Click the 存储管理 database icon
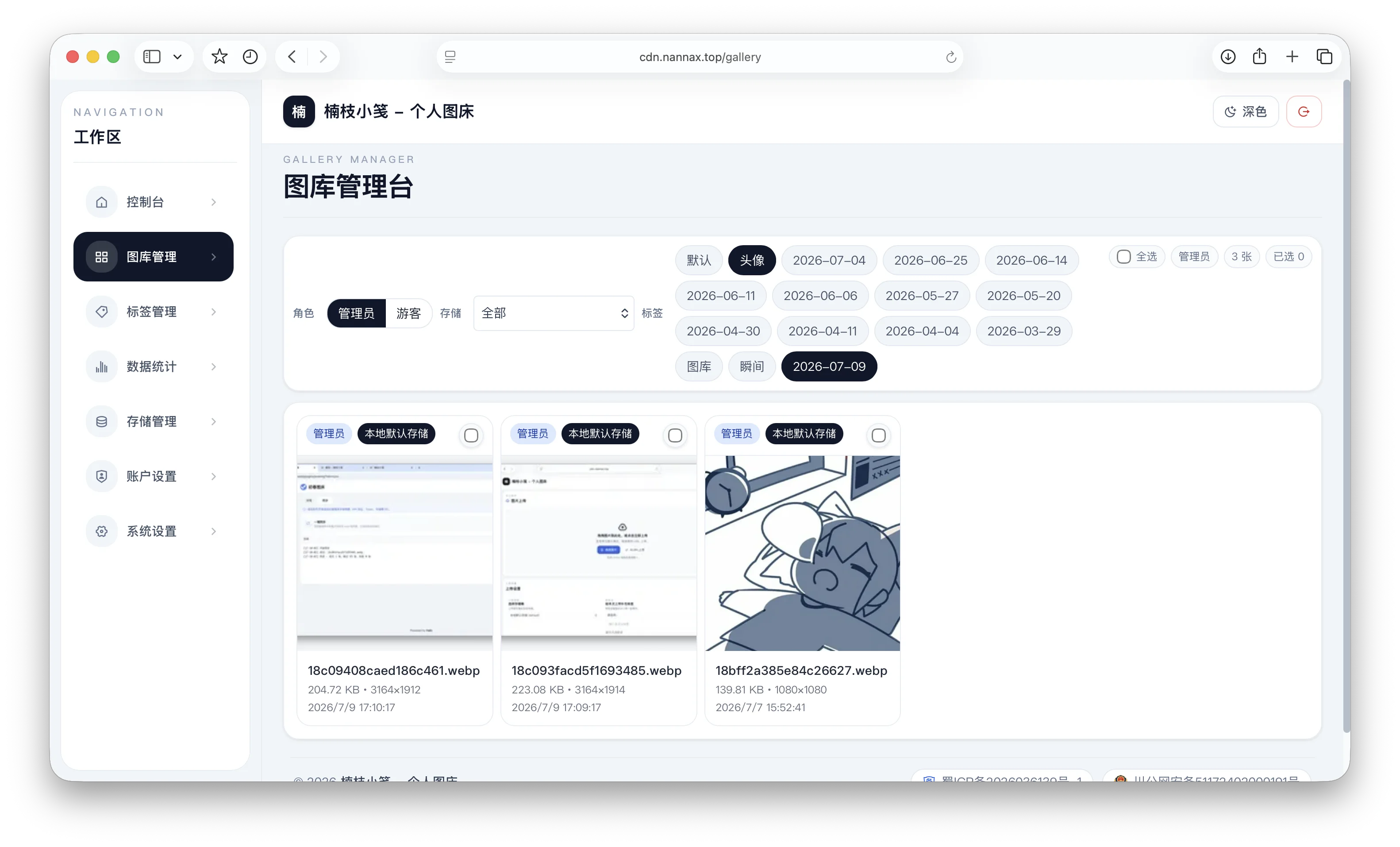 pos(102,421)
